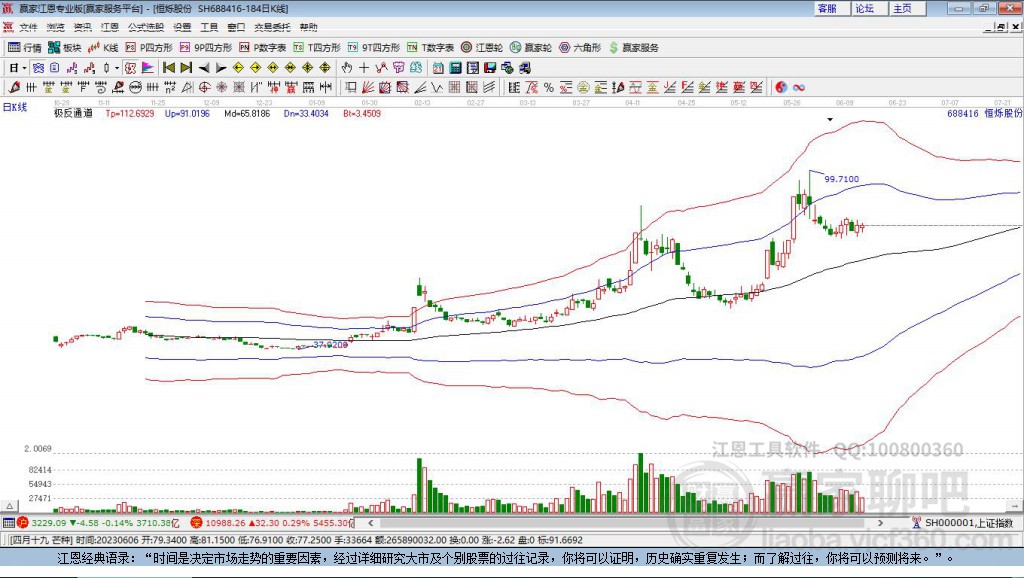Click the 沪 Shanghai index badge
Image resolution: width=1024 pixels, height=578 pixels.
click(x=23, y=522)
